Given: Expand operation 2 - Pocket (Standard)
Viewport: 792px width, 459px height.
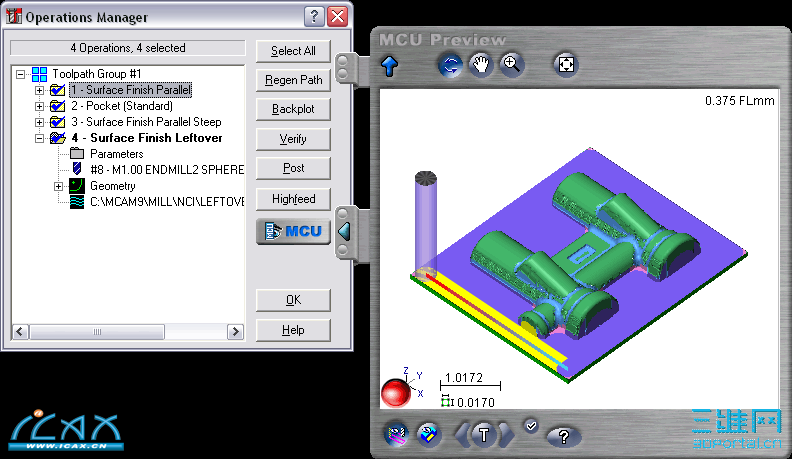Looking at the screenshot, I should 39,106.
